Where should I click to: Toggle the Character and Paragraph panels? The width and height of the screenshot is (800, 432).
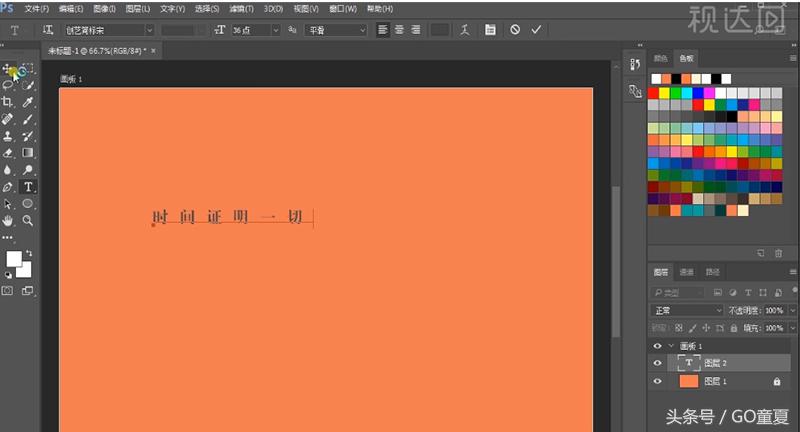pyautogui.click(x=490, y=30)
